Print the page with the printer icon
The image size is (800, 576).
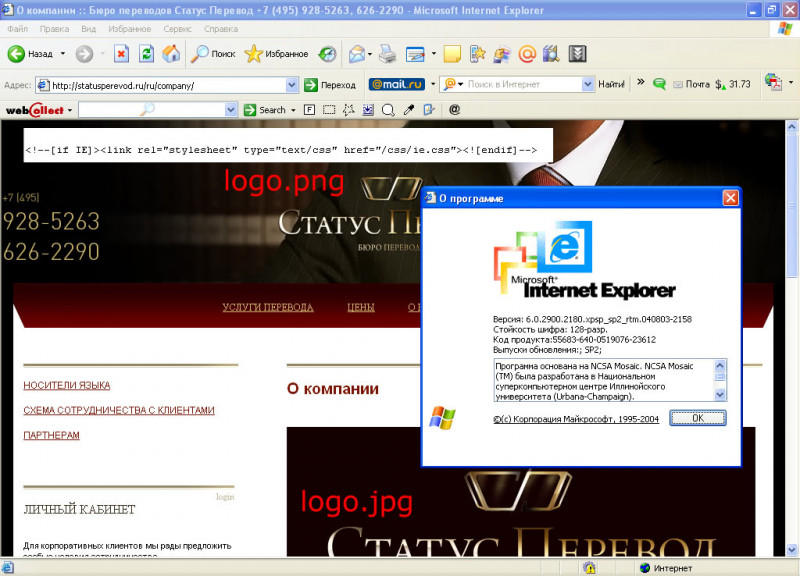pyautogui.click(x=387, y=54)
